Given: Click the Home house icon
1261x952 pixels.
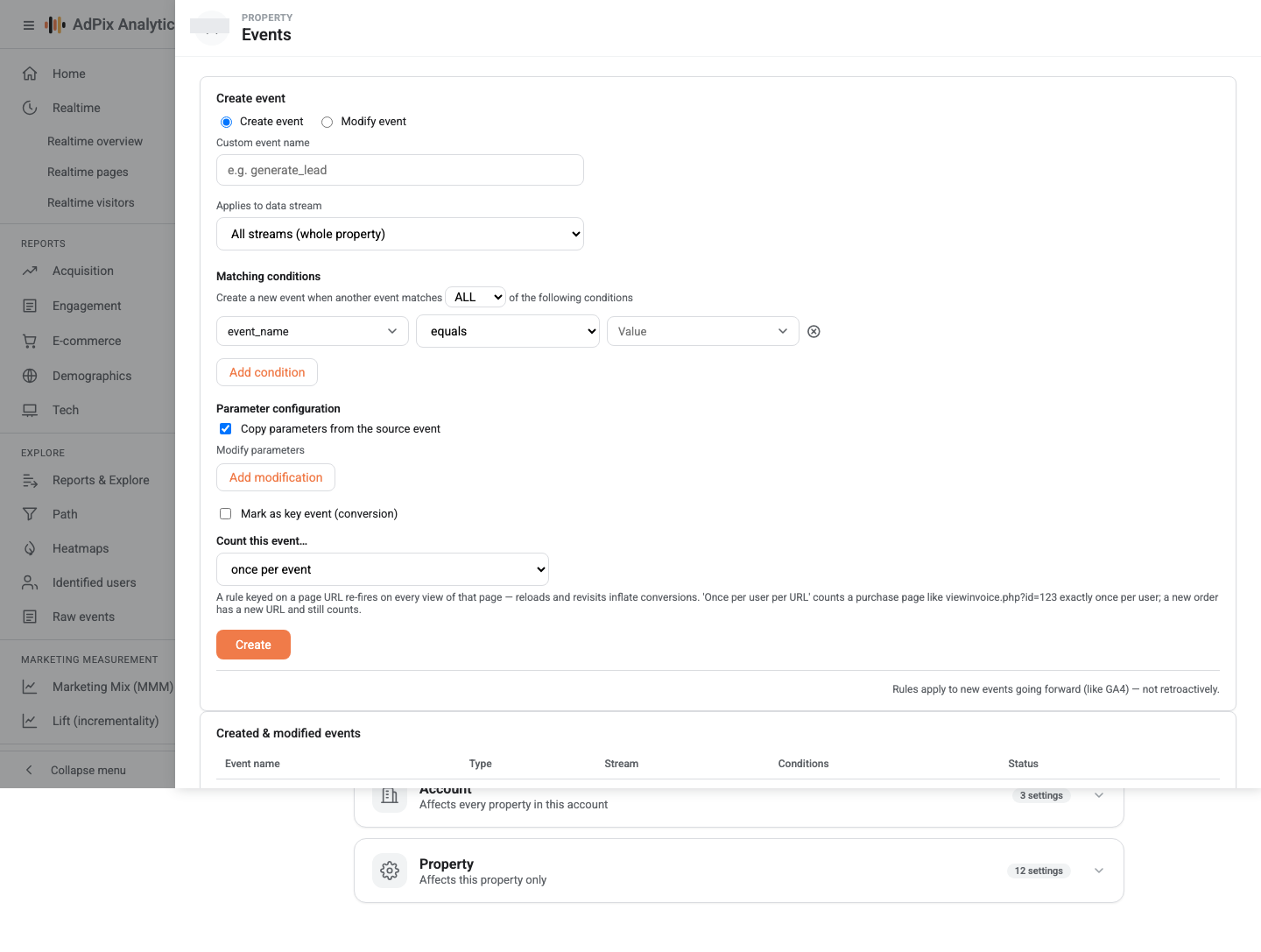Looking at the screenshot, I should tap(30, 74).
